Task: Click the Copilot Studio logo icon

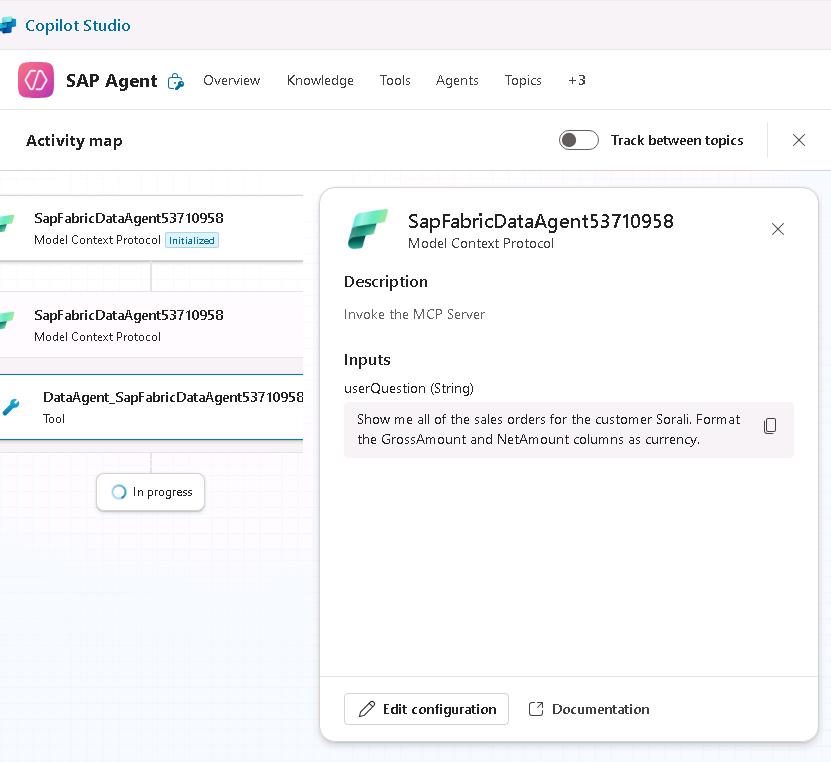Action: [x=8, y=25]
